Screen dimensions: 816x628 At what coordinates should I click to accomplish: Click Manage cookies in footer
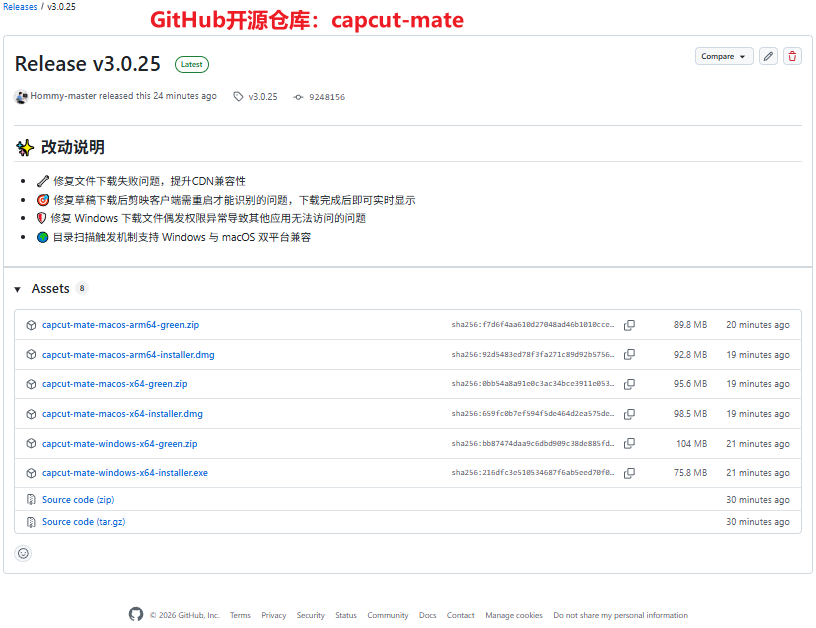coord(514,616)
